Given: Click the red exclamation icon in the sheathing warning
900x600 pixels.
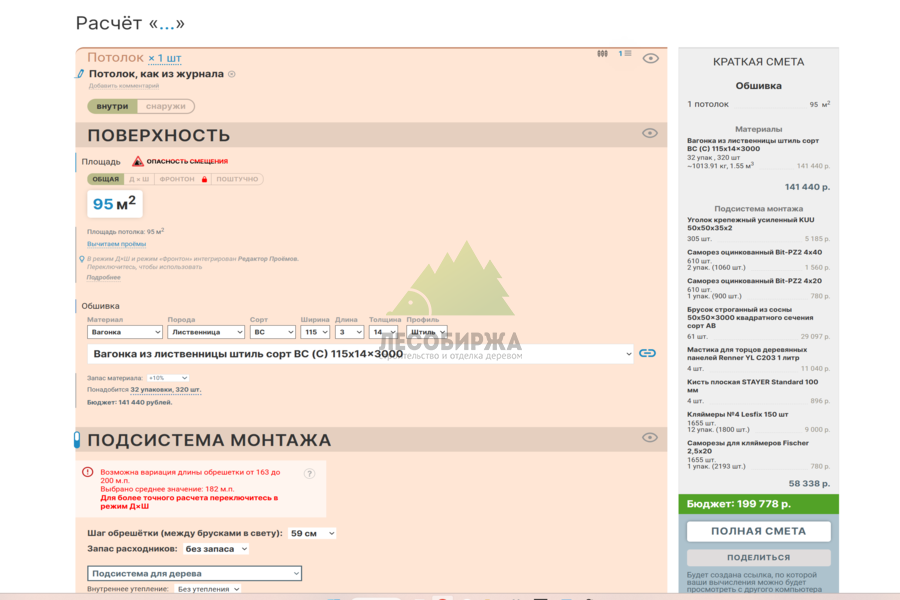Looking at the screenshot, I should (87, 472).
